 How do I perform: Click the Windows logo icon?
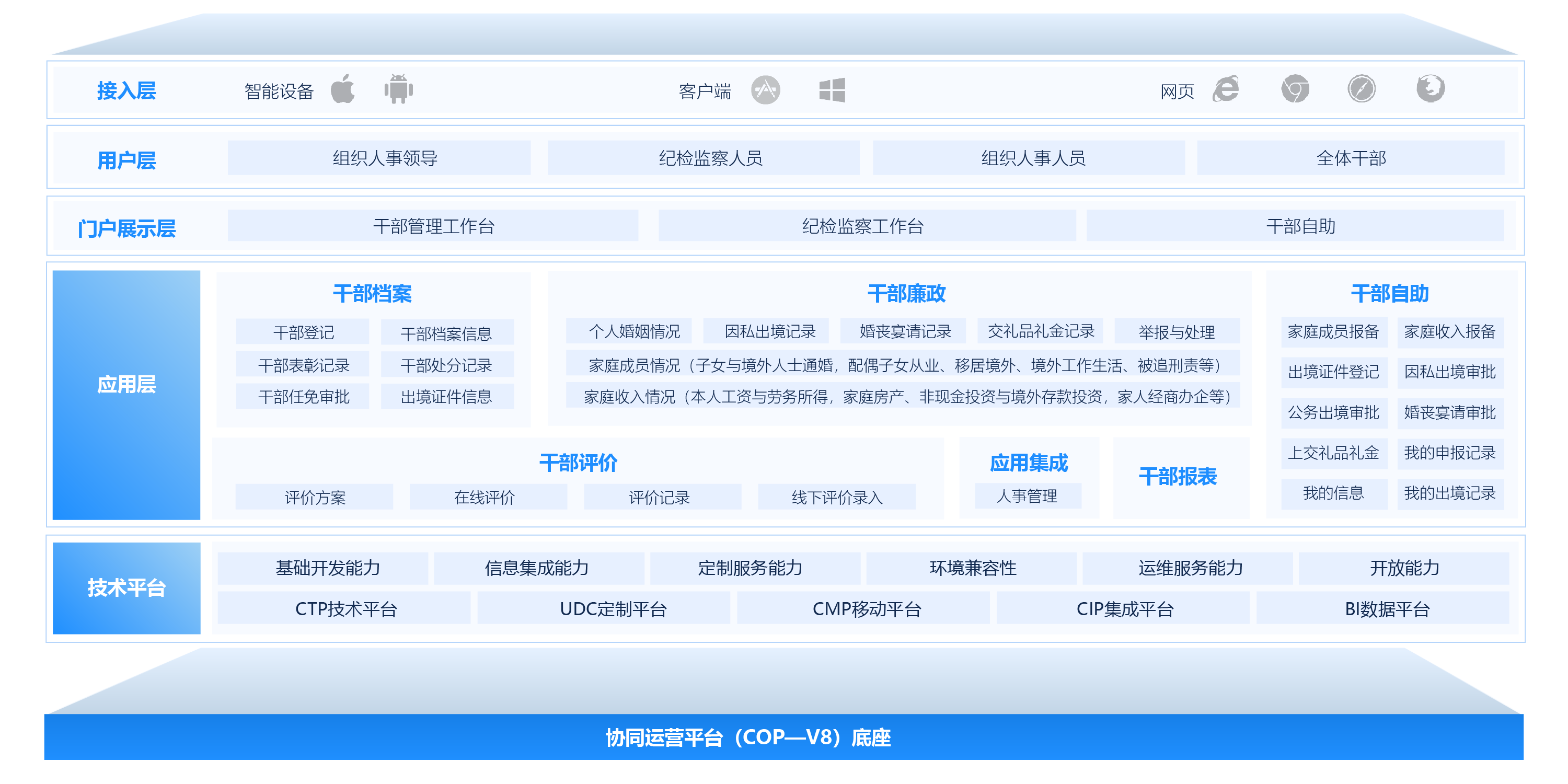pos(832,90)
